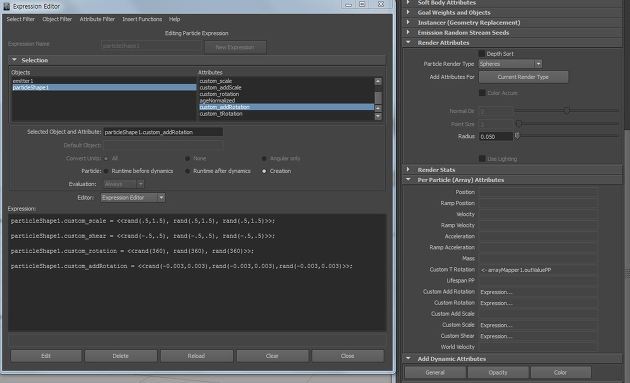The image size is (630, 383).
Task: Collapse the Render Attributes section
Action: tap(408, 42)
